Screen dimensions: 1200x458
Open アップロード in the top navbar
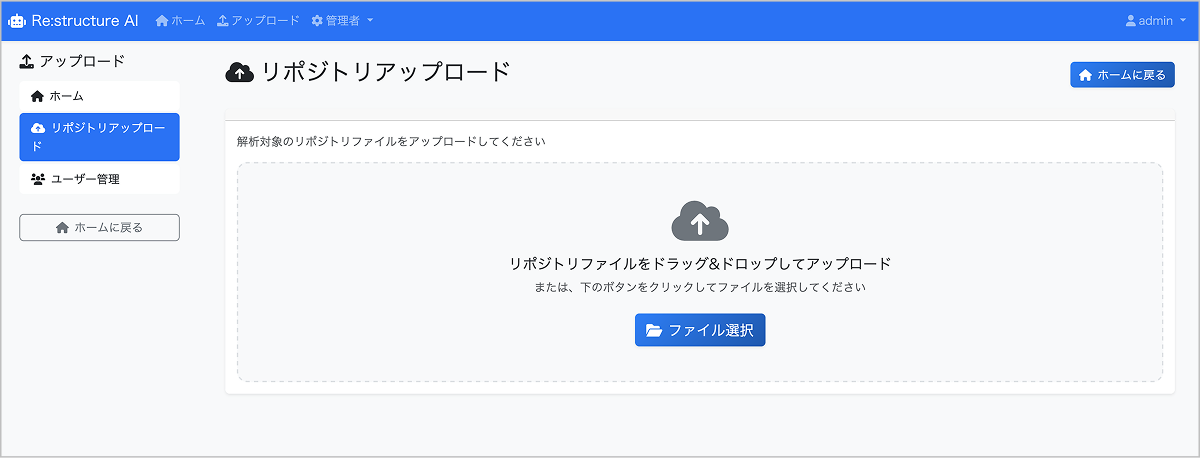click(258, 20)
